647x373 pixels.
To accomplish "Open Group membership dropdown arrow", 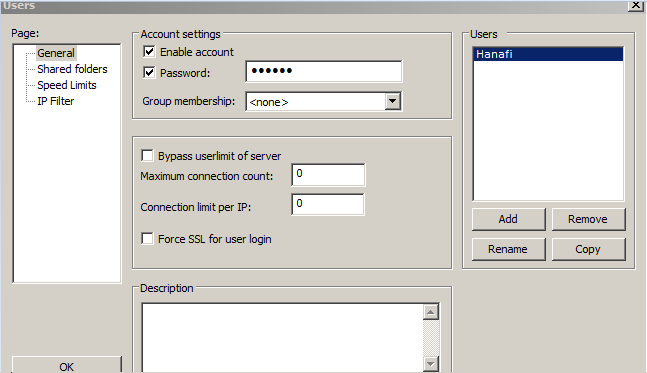I will point(393,101).
